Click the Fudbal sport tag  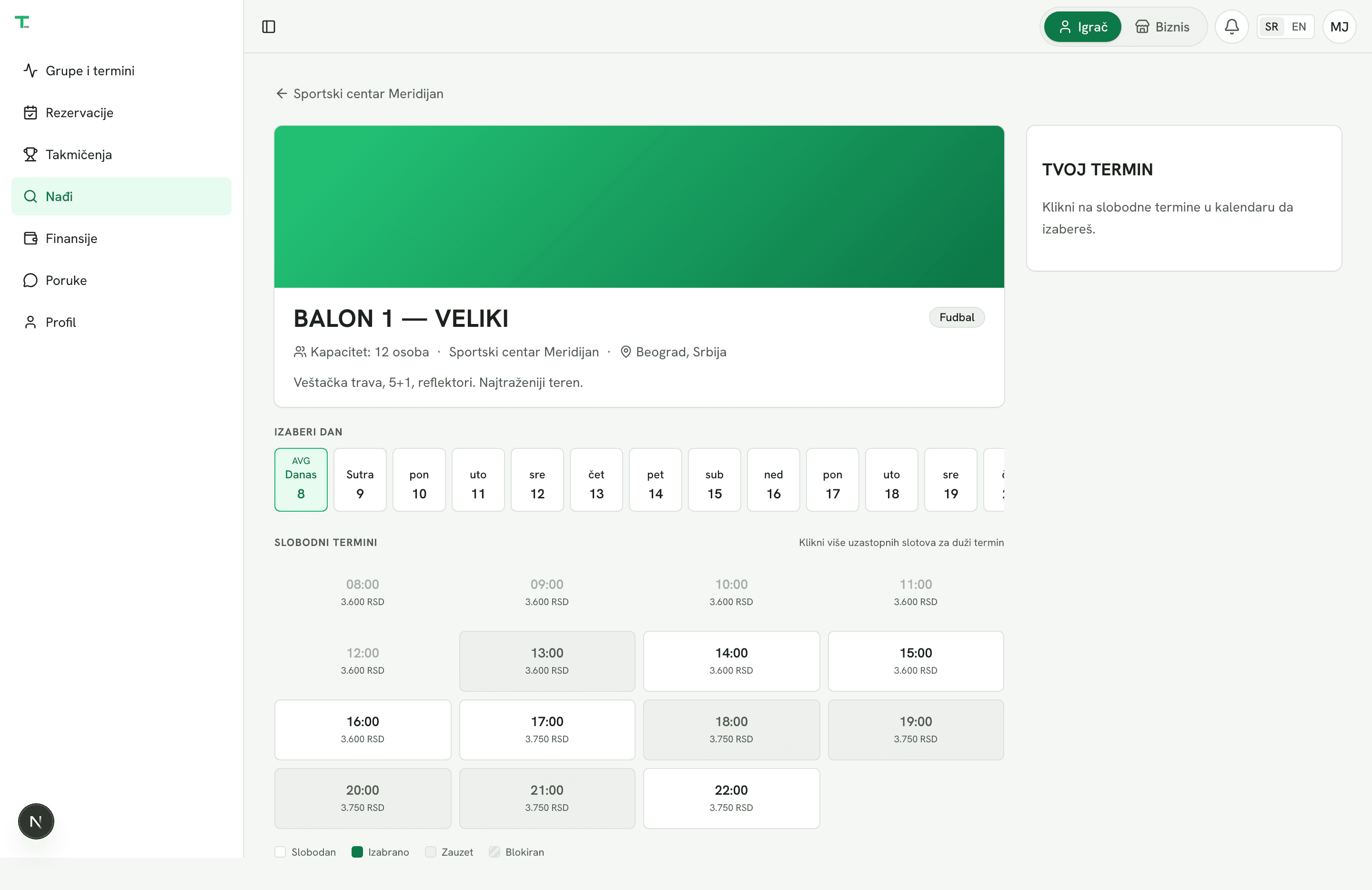pyautogui.click(x=957, y=317)
